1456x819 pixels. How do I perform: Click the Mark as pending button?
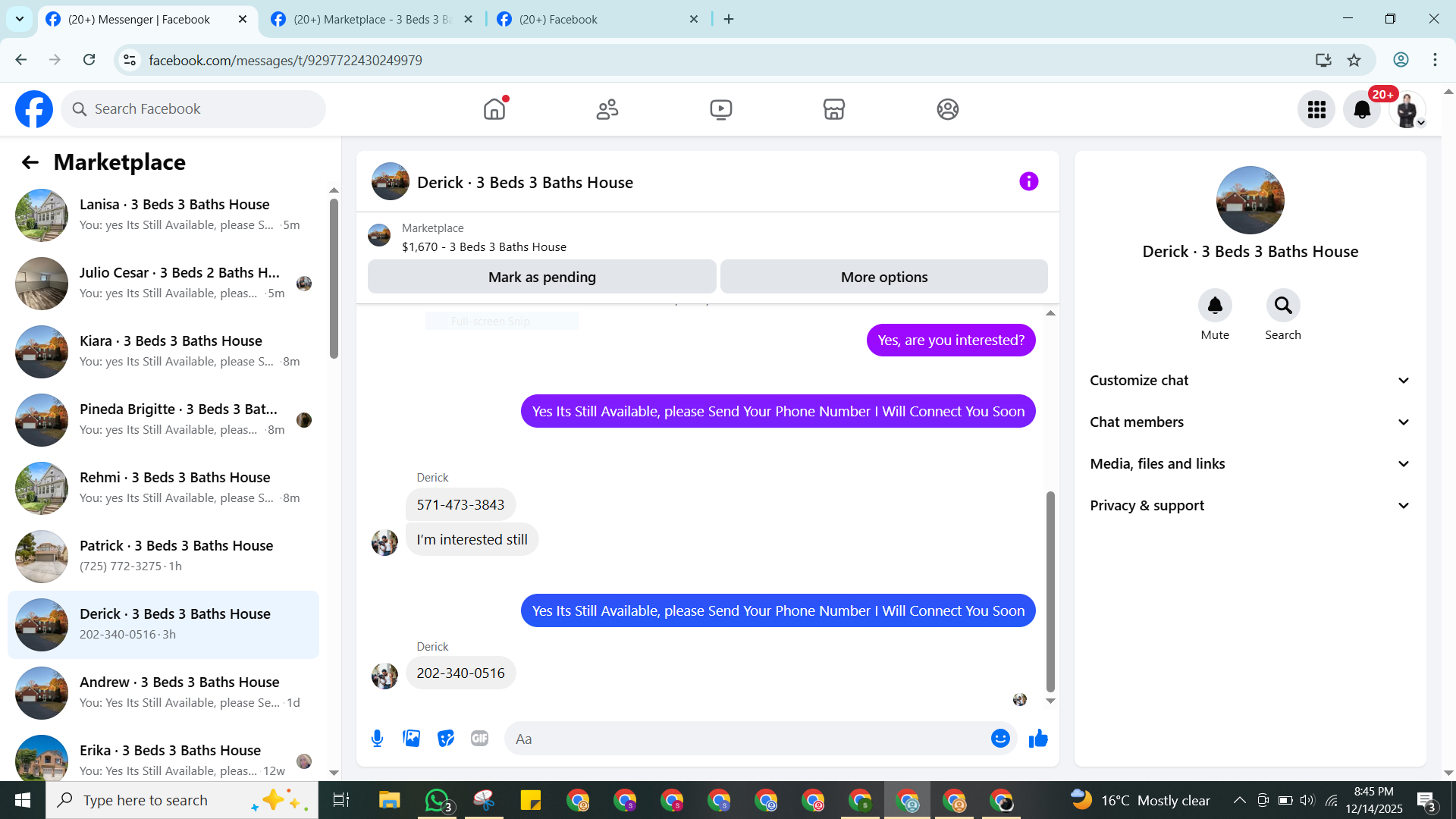pyautogui.click(x=541, y=277)
